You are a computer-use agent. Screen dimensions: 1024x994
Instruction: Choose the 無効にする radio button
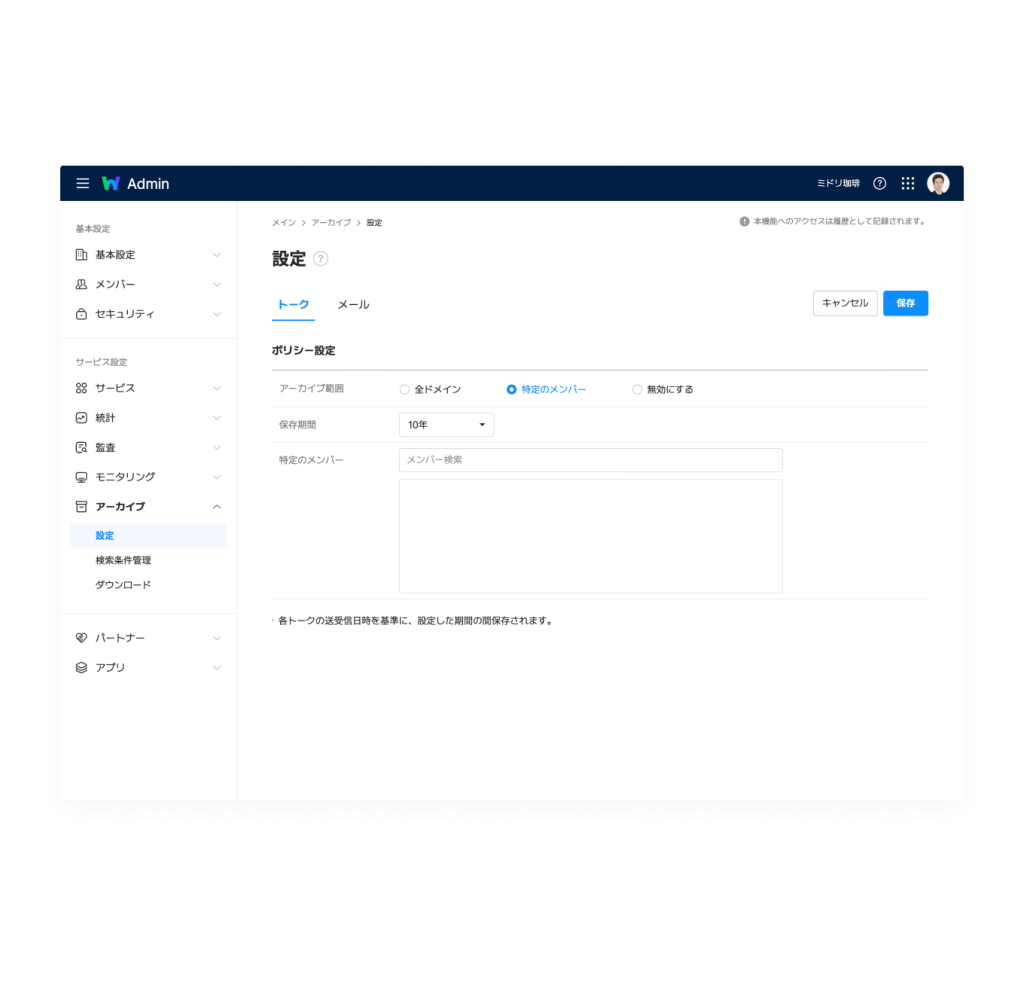coord(637,390)
